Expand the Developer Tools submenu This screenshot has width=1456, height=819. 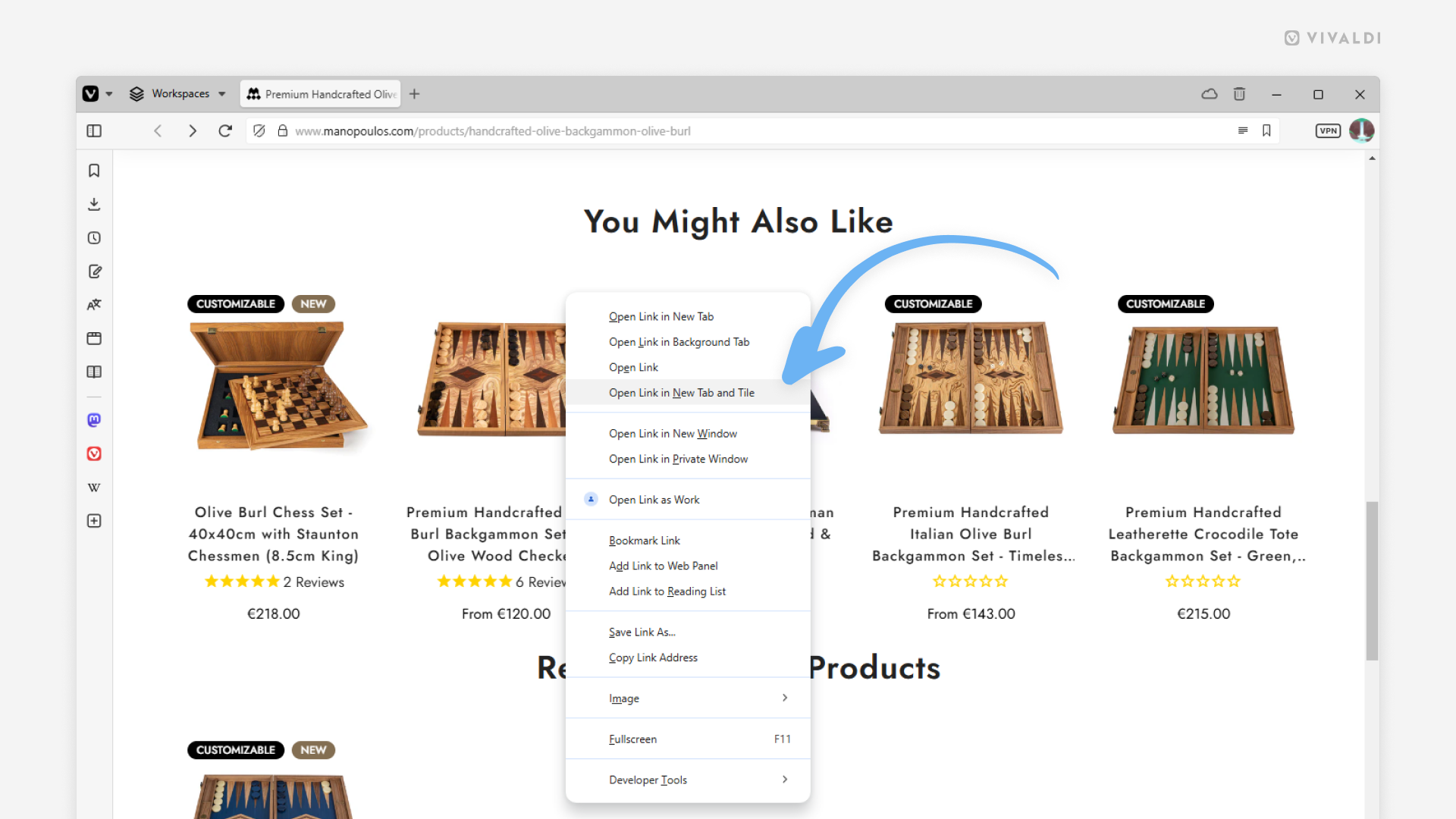coord(688,780)
